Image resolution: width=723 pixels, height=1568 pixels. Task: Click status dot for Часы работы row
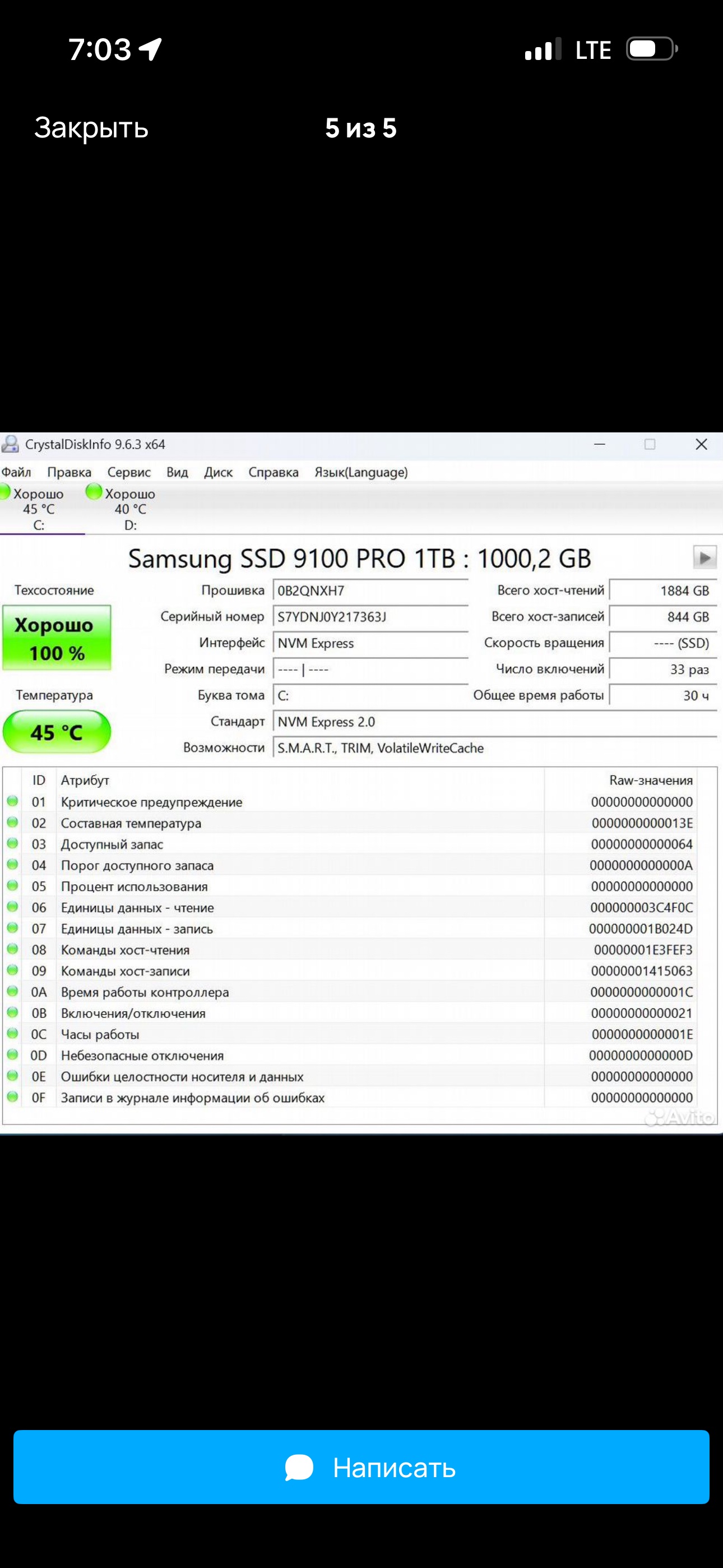click(x=12, y=1033)
